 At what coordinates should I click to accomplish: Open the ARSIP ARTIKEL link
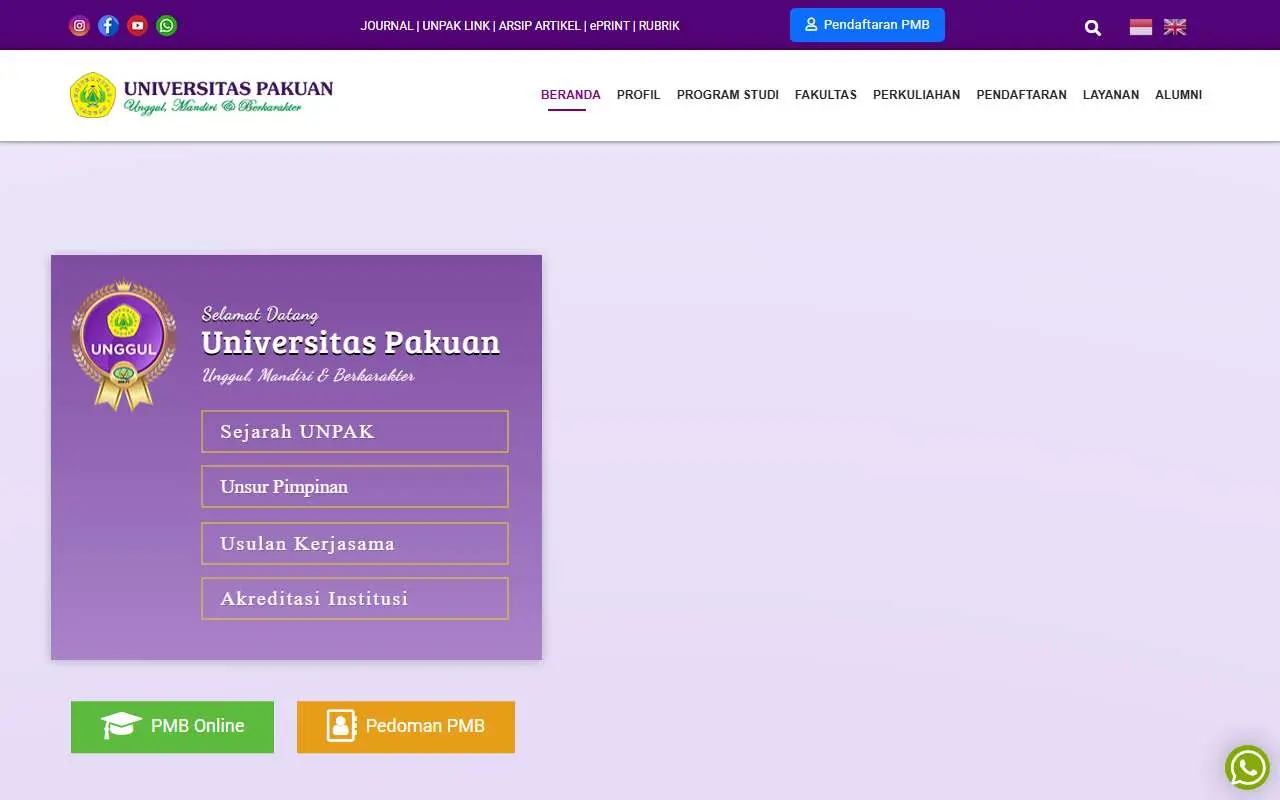[x=540, y=26]
